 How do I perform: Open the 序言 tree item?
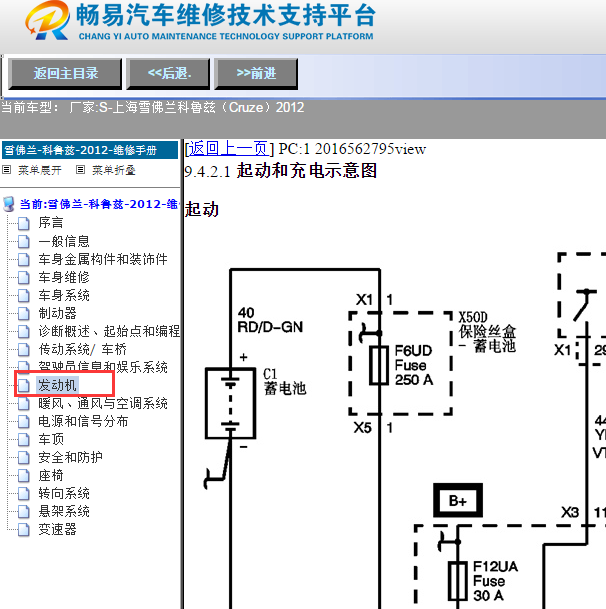[x=50, y=223]
